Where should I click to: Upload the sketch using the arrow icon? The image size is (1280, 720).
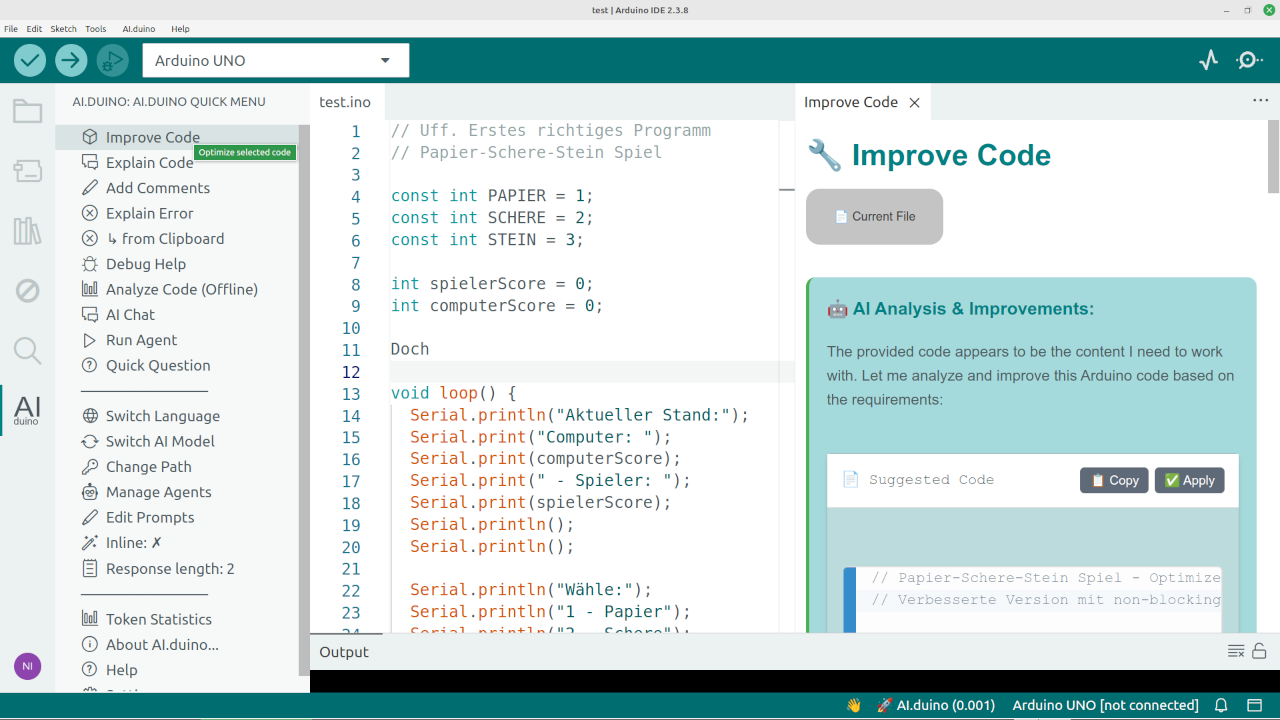[70, 60]
